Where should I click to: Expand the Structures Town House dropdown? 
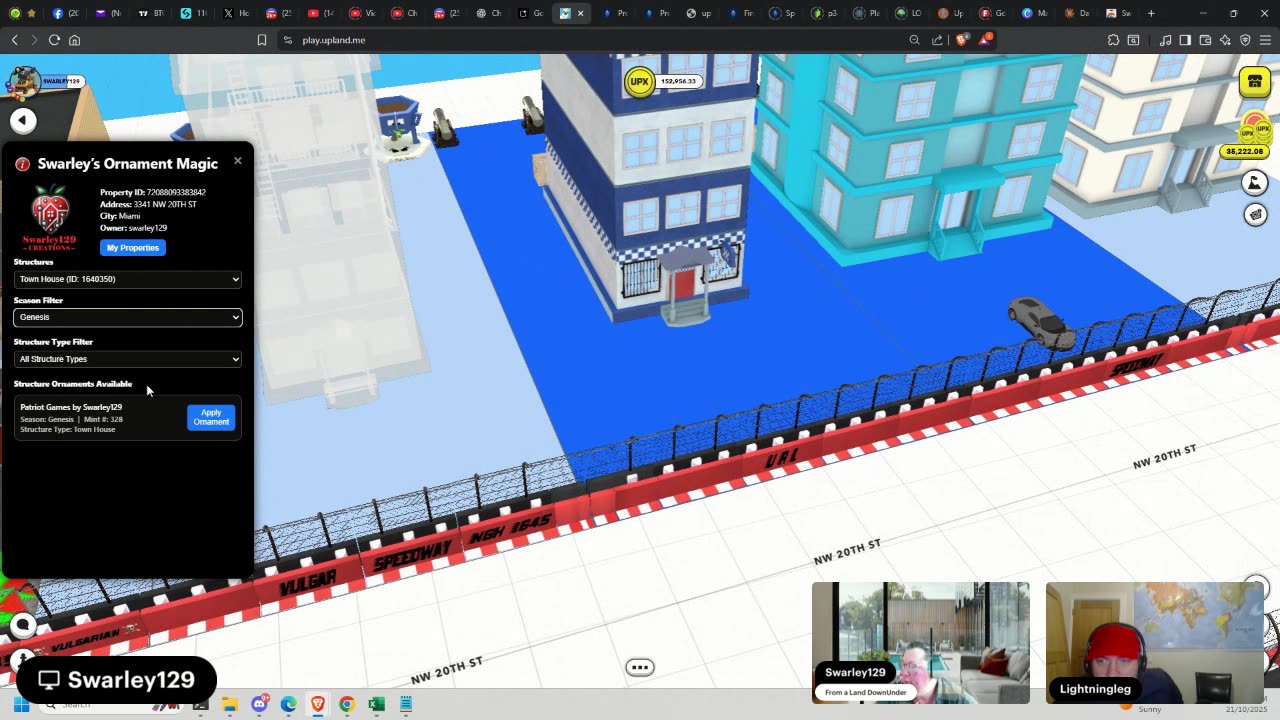pyautogui.click(x=128, y=279)
